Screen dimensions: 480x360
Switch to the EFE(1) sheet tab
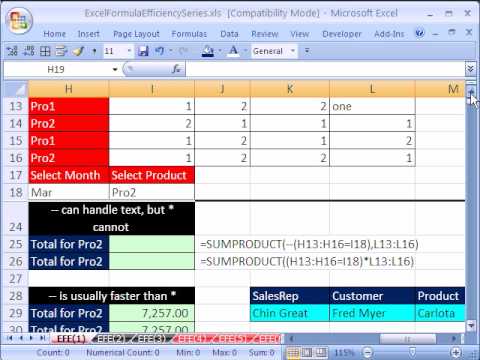point(71,339)
